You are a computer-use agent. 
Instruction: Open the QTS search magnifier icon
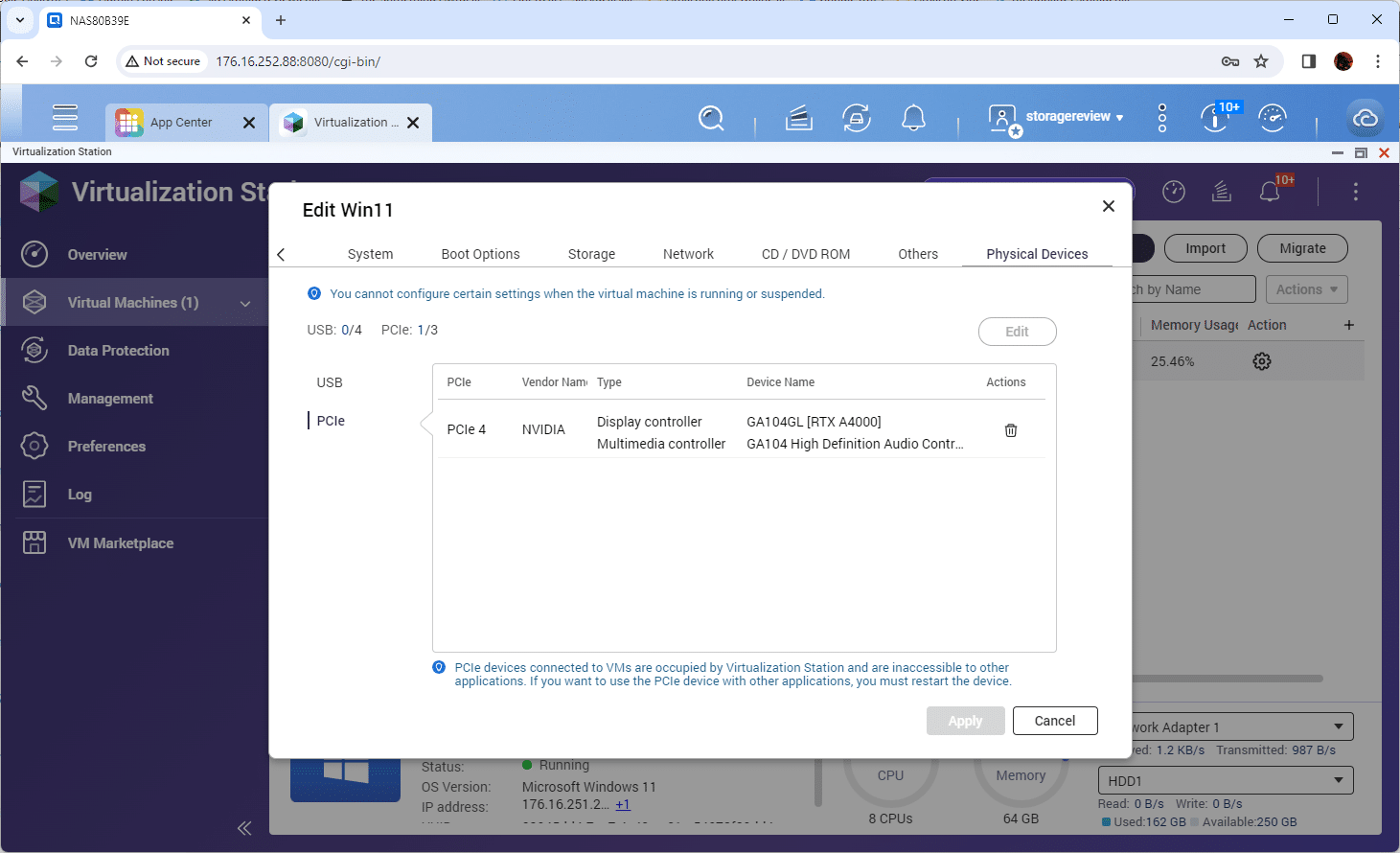(711, 119)
